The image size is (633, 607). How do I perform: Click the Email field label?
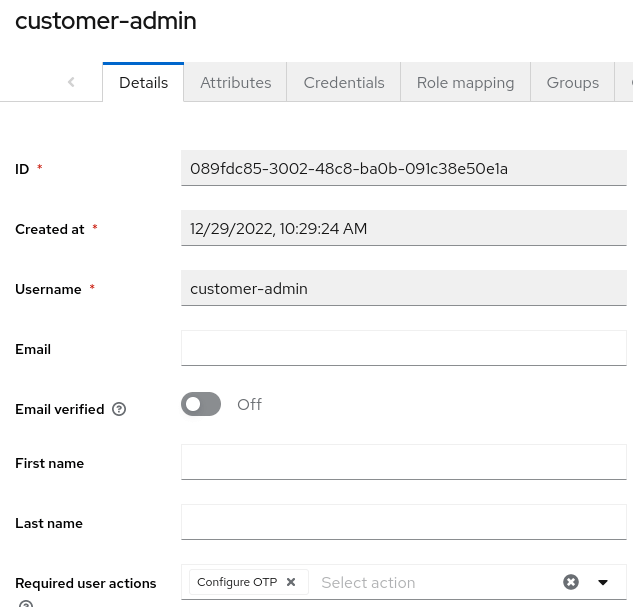coord(33,349)
